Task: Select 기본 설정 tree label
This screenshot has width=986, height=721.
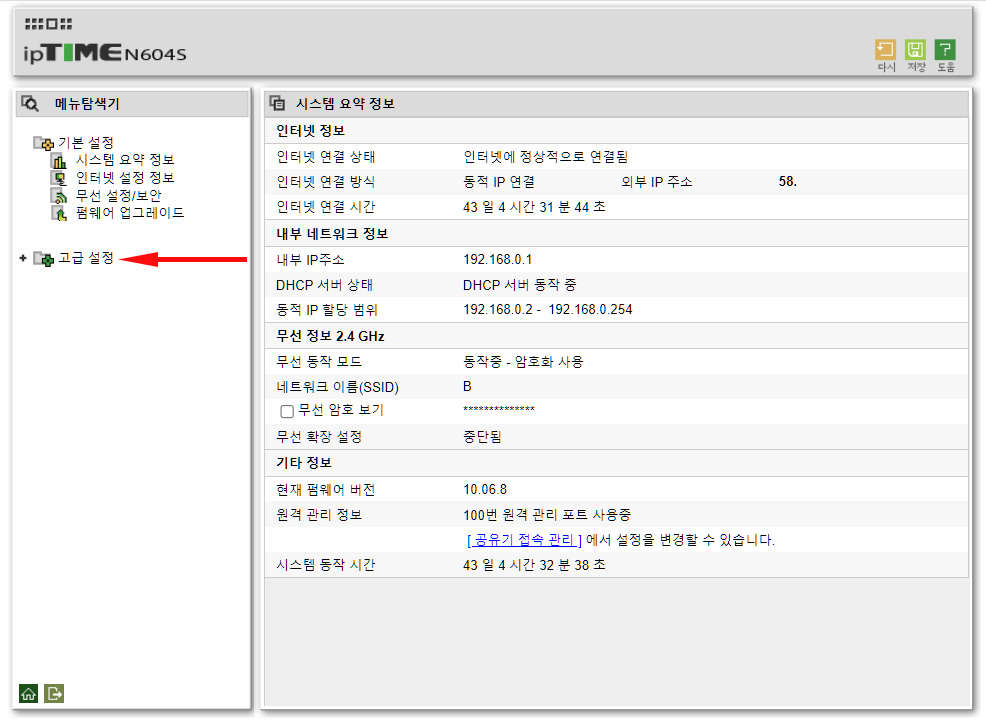Action: pyautogui.click(x=86, y=143)
